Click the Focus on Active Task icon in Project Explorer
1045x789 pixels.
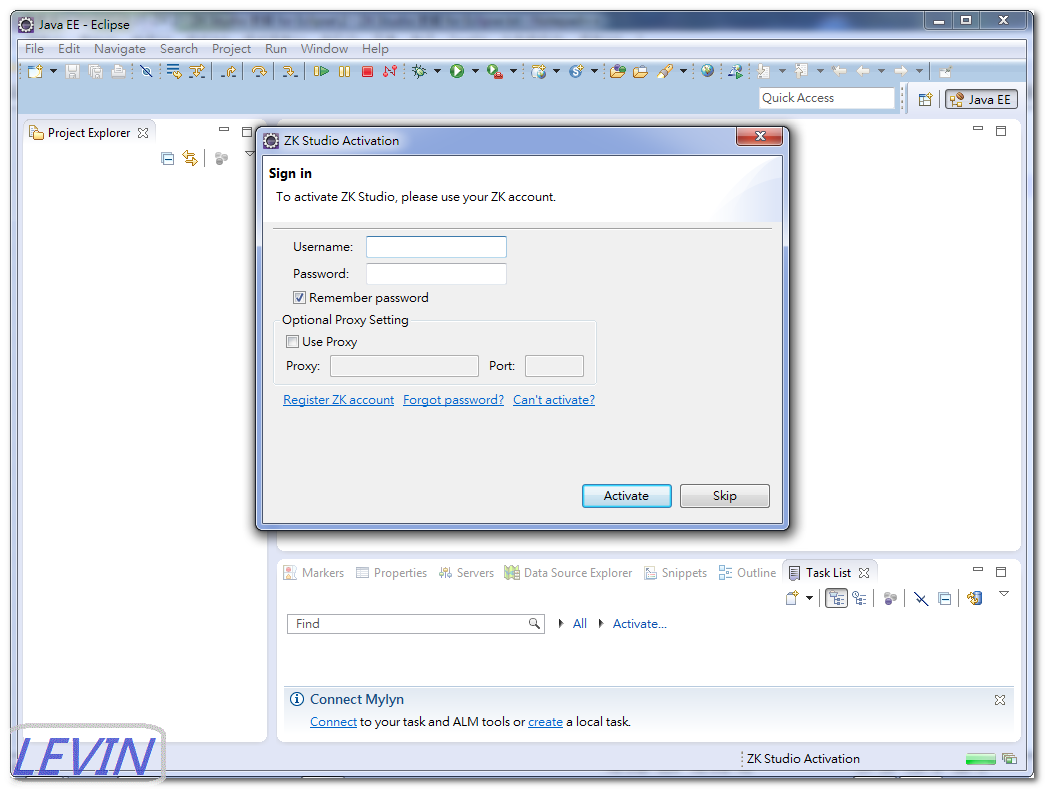click(x=221, y=159)
